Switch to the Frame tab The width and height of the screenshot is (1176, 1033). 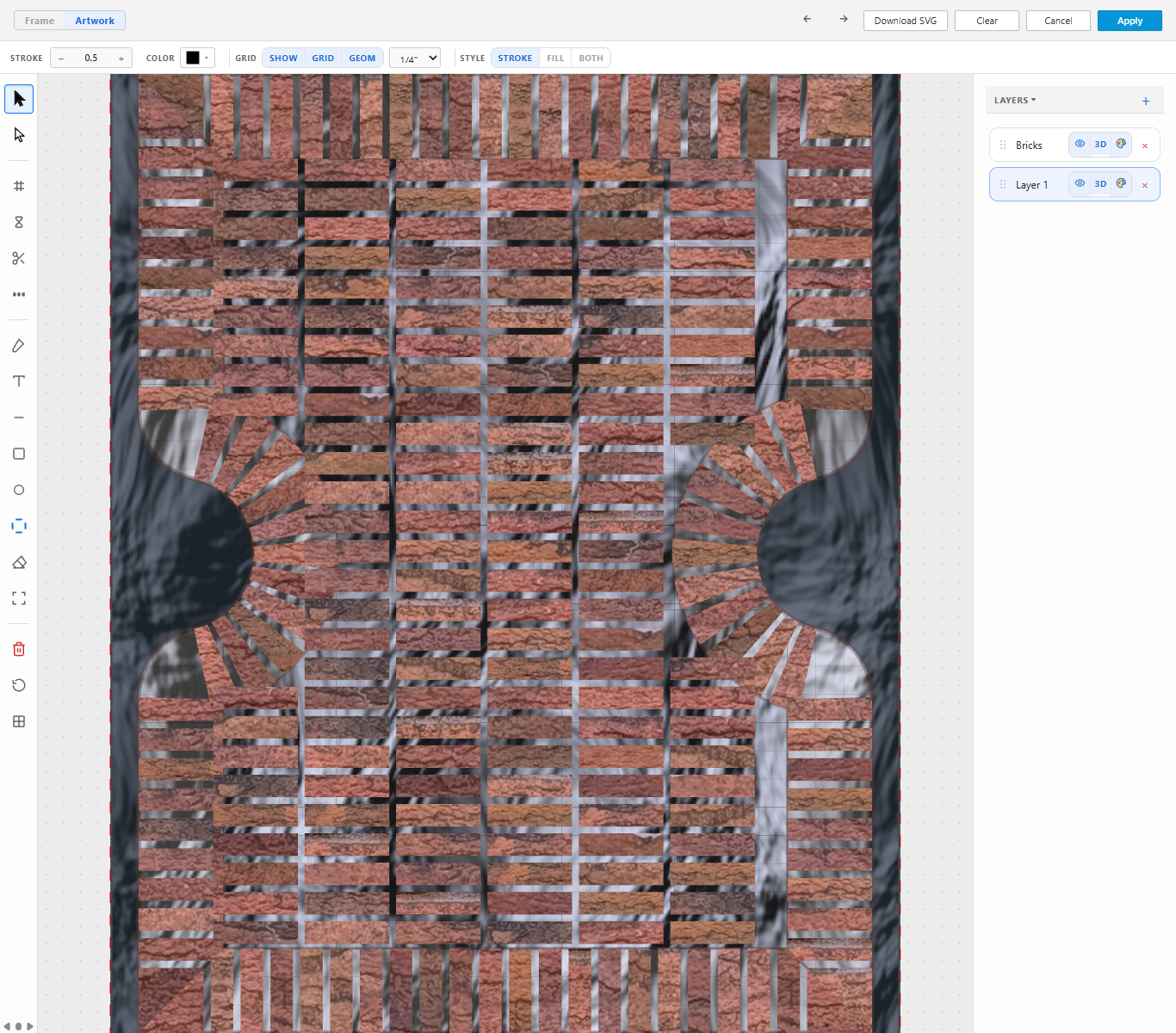(x=40, y=21)
